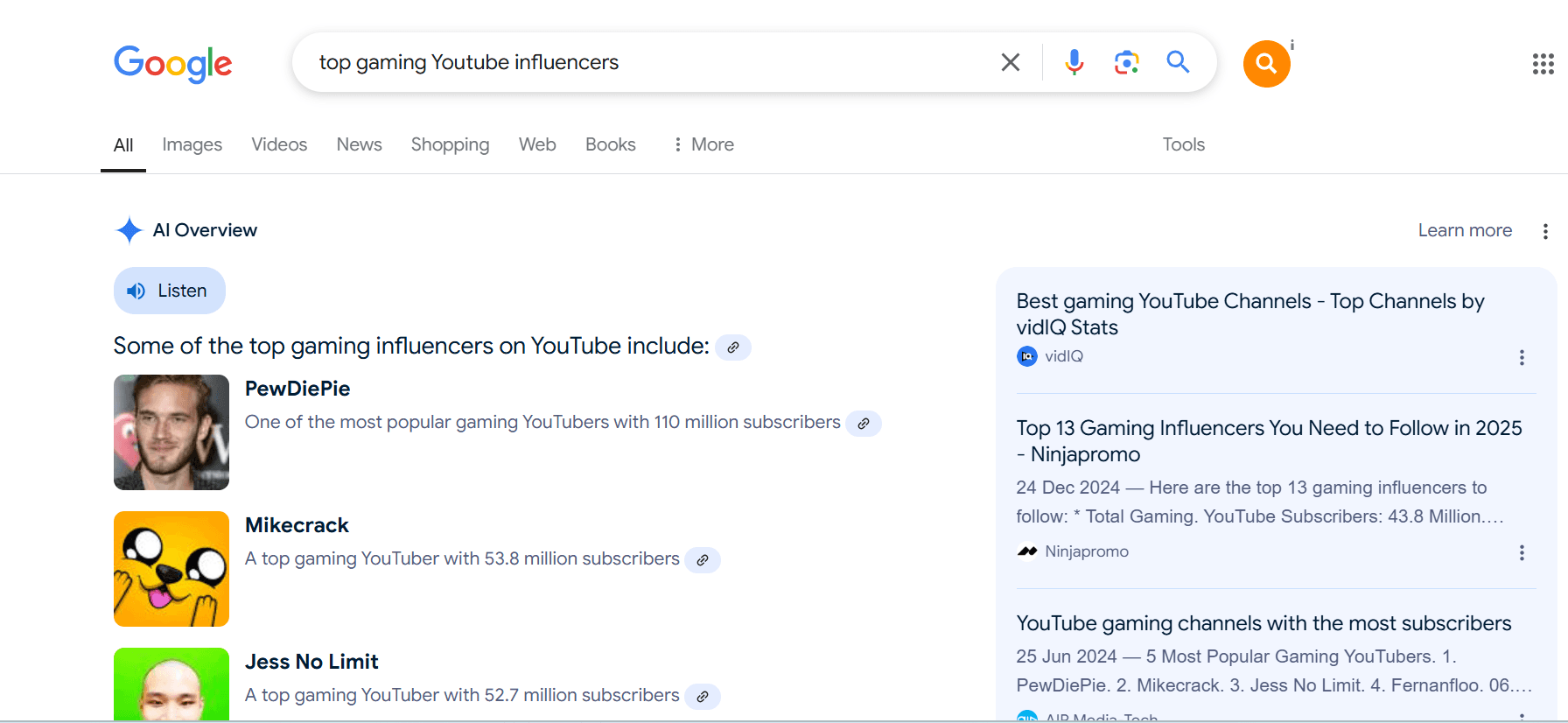1568x723 pixels.
Task: Click the blue magnifier search icon
Action: point(1179,61)
